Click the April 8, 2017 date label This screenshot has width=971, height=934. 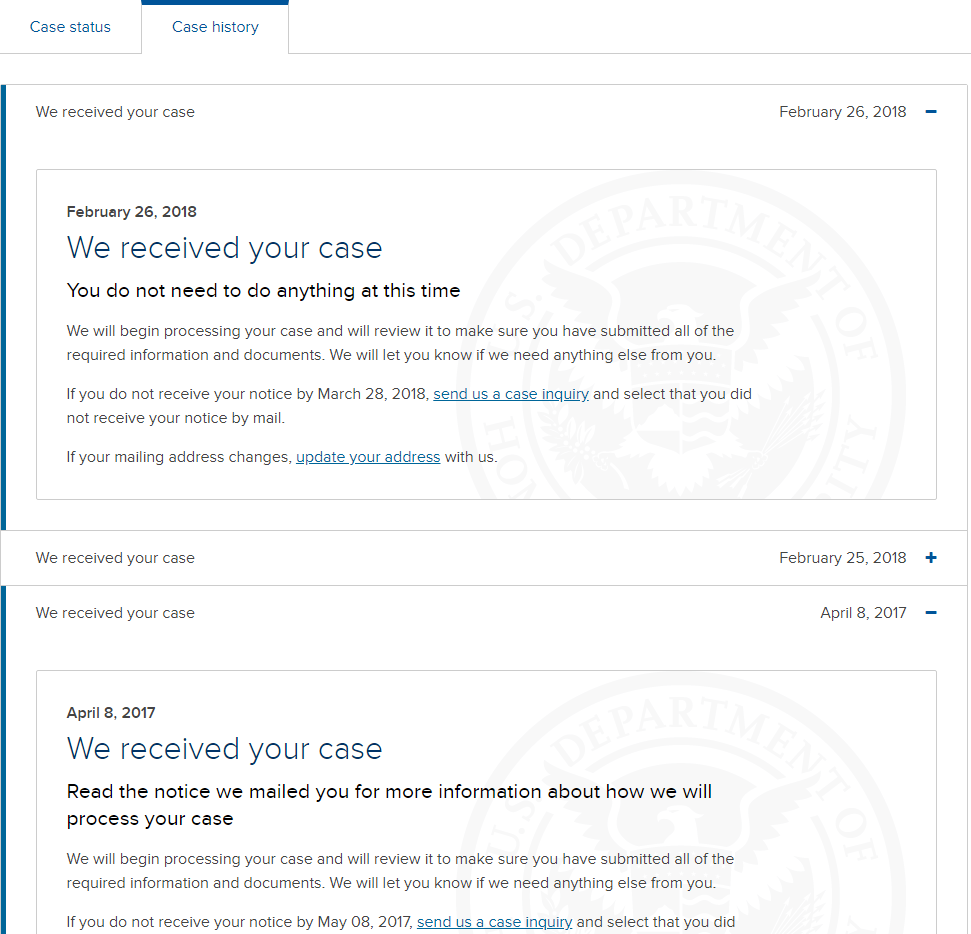(x=863, y=613)
